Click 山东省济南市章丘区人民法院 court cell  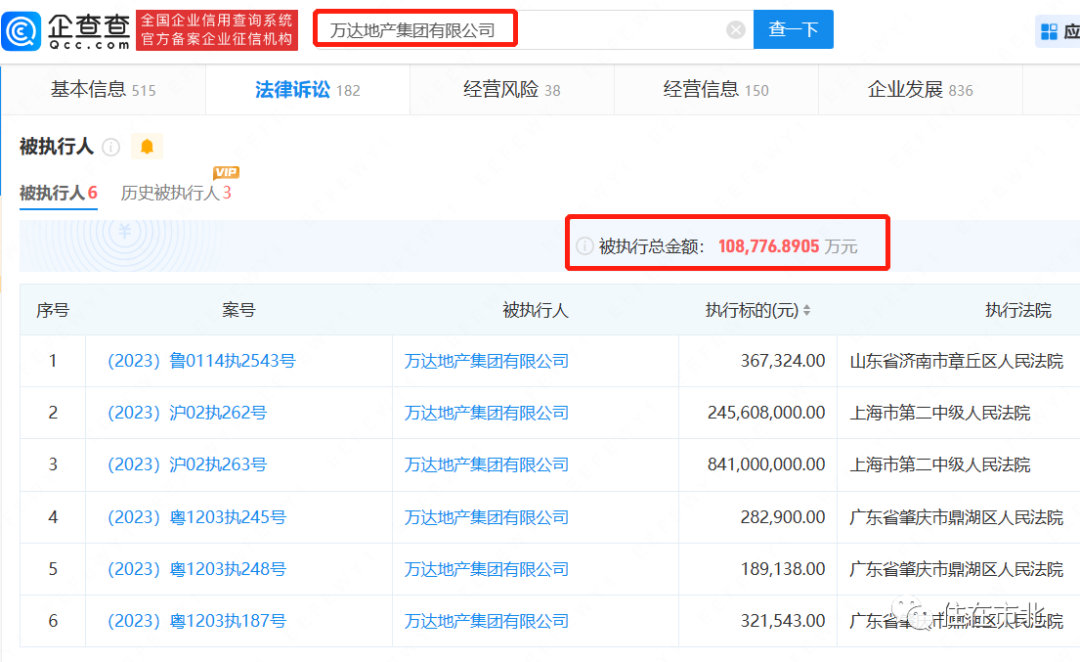tap(957, 361)
